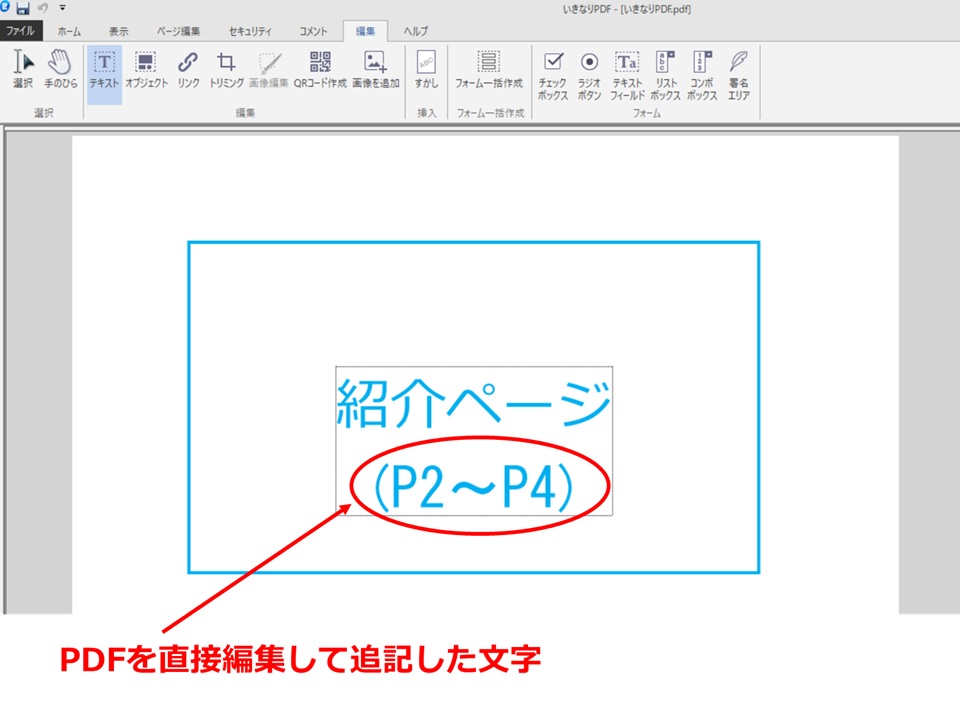Select the 選択 (Select) cursor tool
960x702 pixels.
point(22,71)
